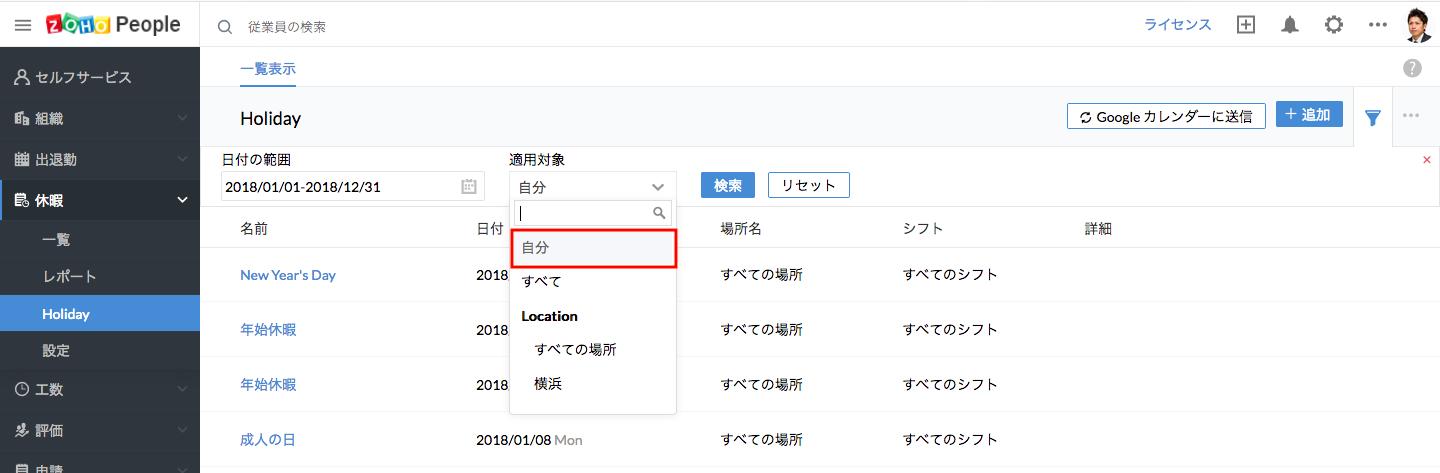Click the help question mark icon
The height and width of the screenshot is (473, 1440).
click(1412, 68)
